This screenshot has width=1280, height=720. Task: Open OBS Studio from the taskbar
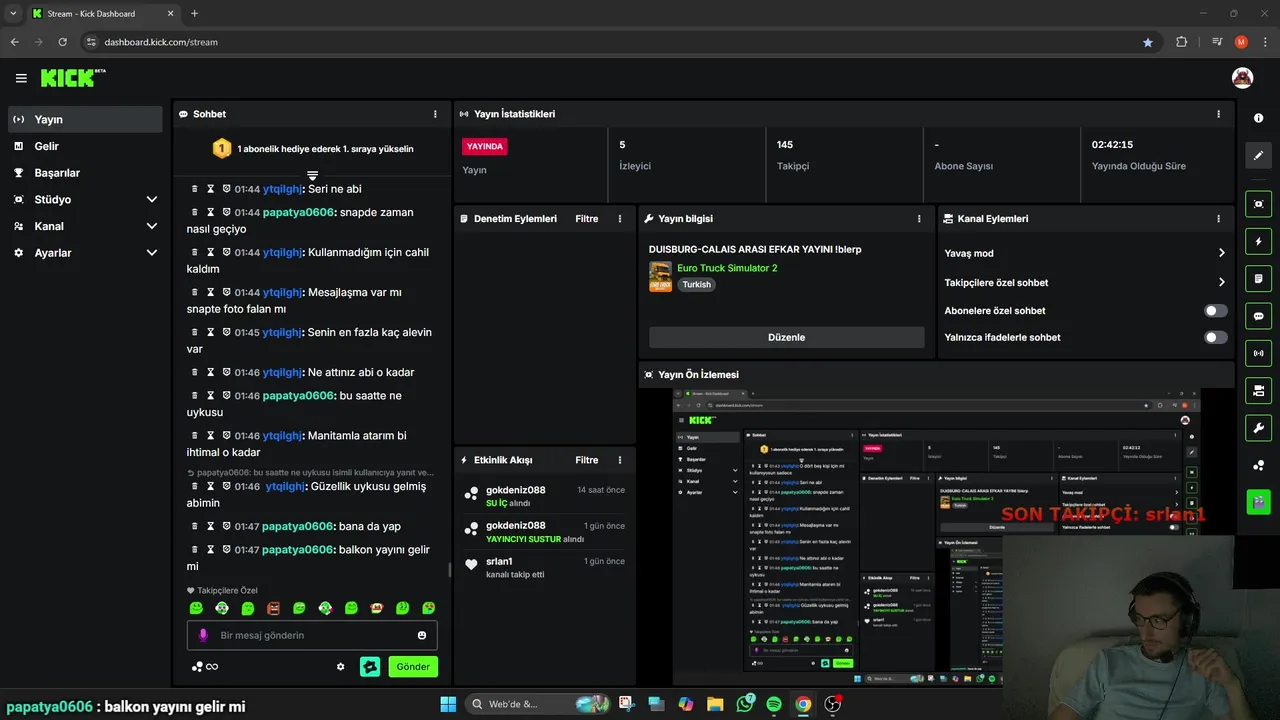[832, 704]
